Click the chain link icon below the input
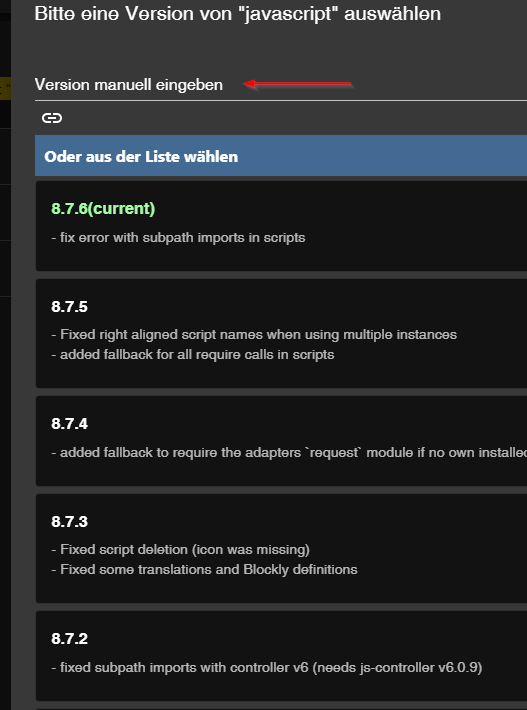The width and height of the screenshot is (527, 710). (x=52, y=118)
